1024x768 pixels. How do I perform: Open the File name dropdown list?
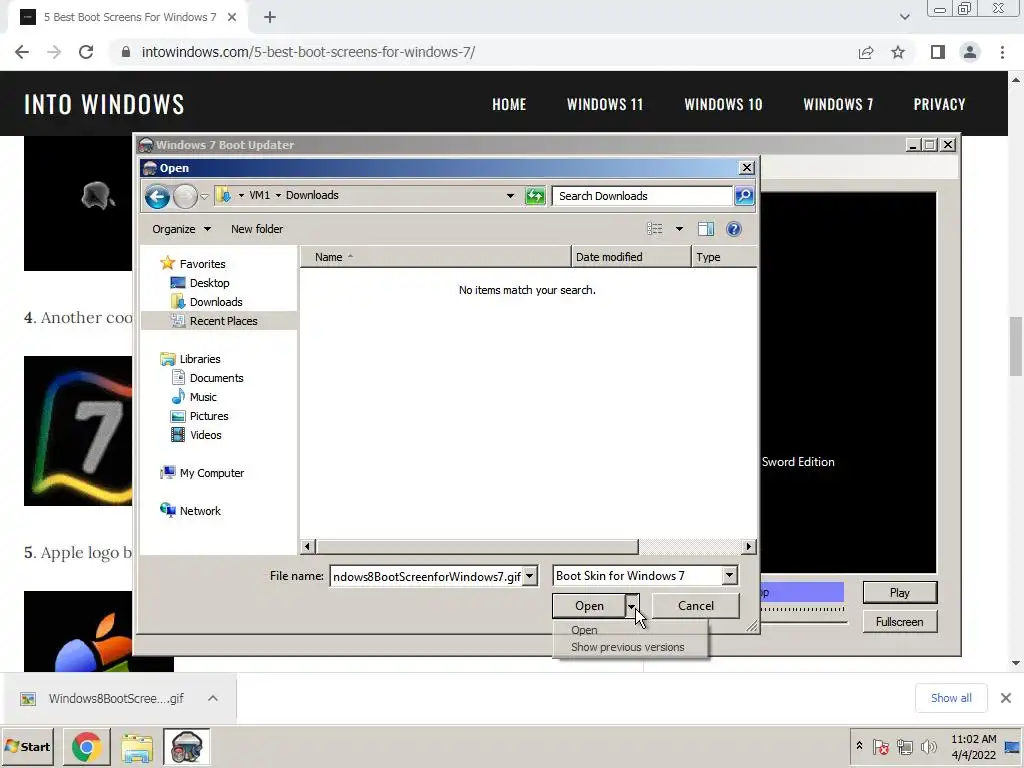pos(530,576)
